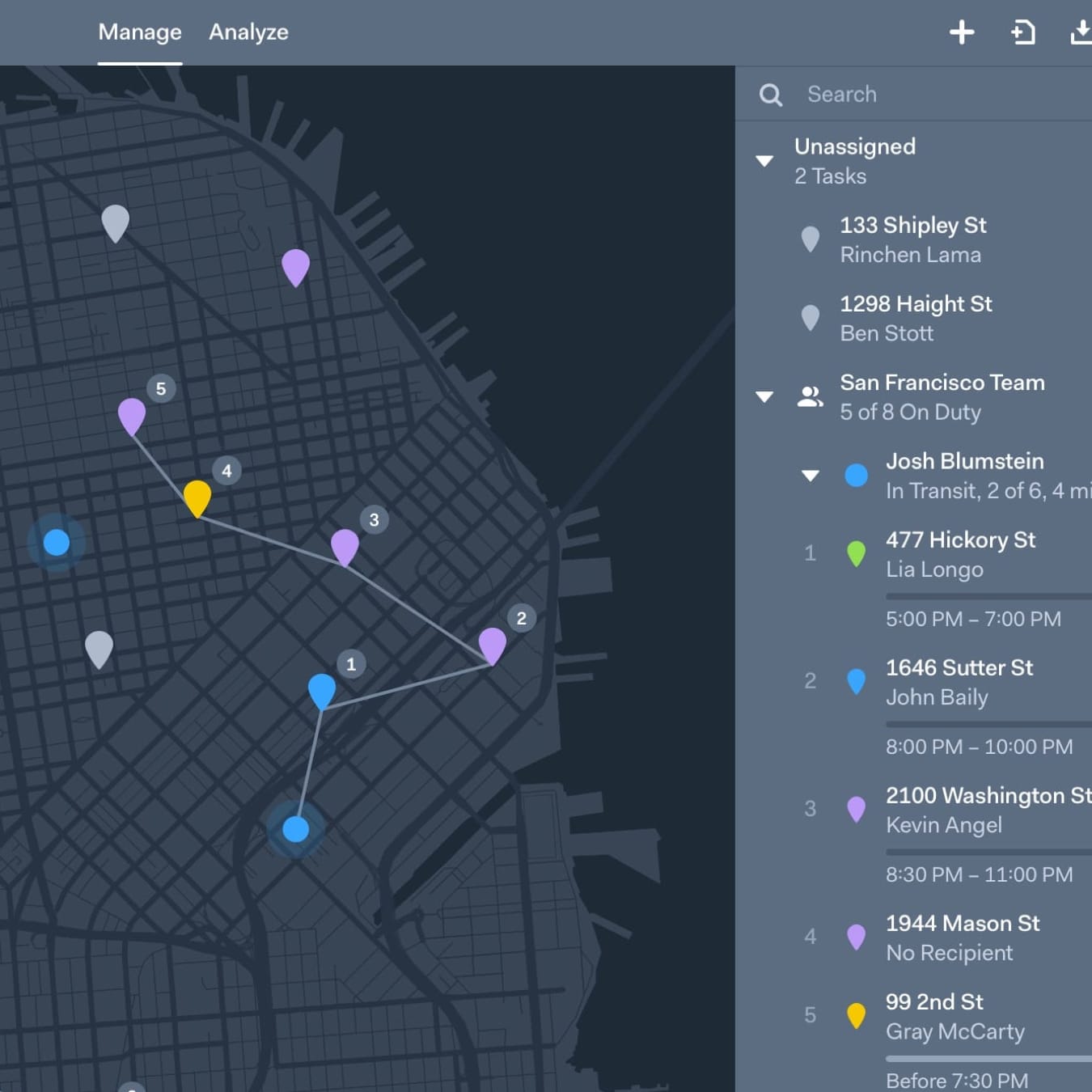Click Josh Blumstein's blue status dot

[x=855, y=475]
